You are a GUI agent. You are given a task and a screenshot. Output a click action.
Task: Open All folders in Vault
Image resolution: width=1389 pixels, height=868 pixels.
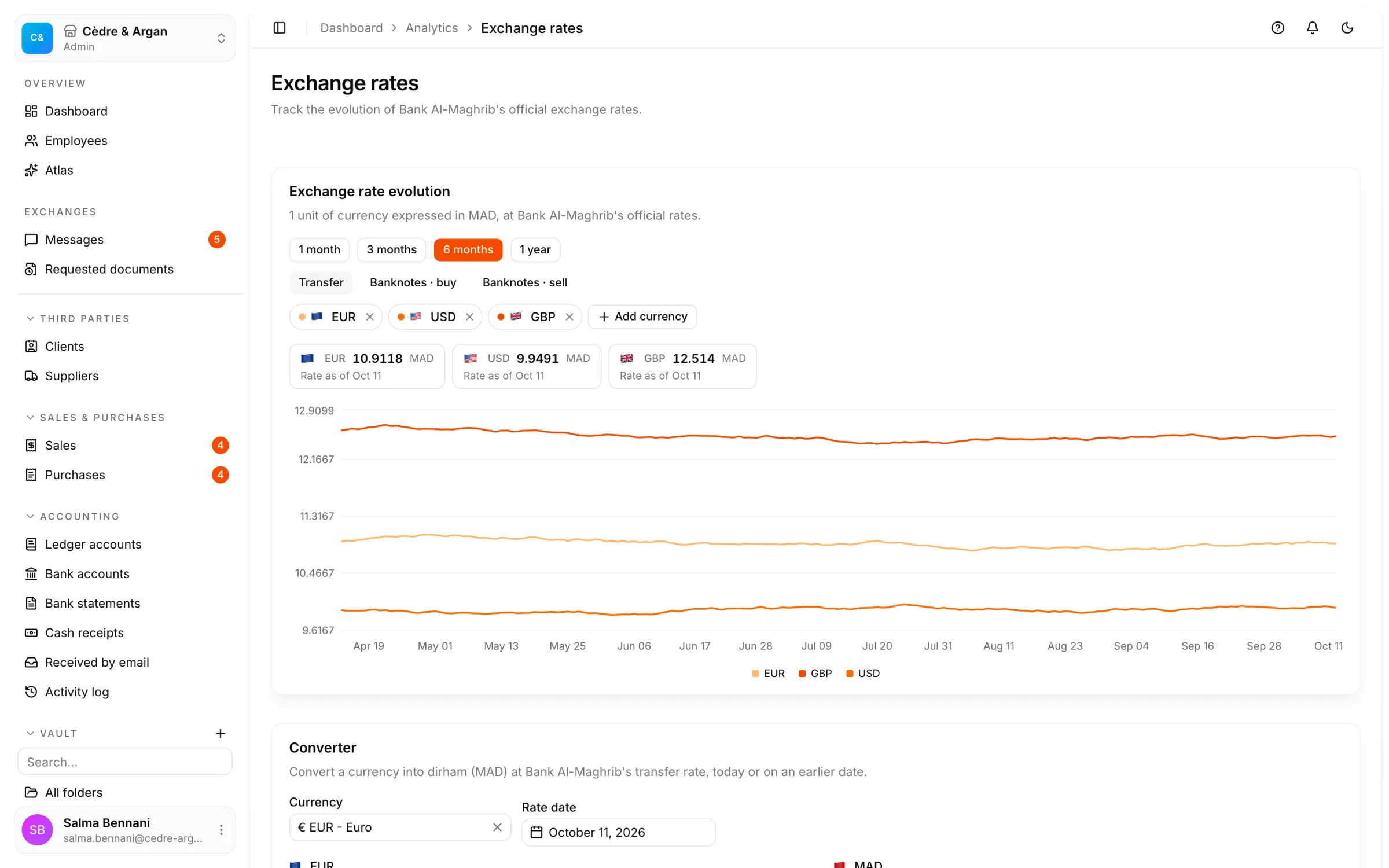click(126, 792)
